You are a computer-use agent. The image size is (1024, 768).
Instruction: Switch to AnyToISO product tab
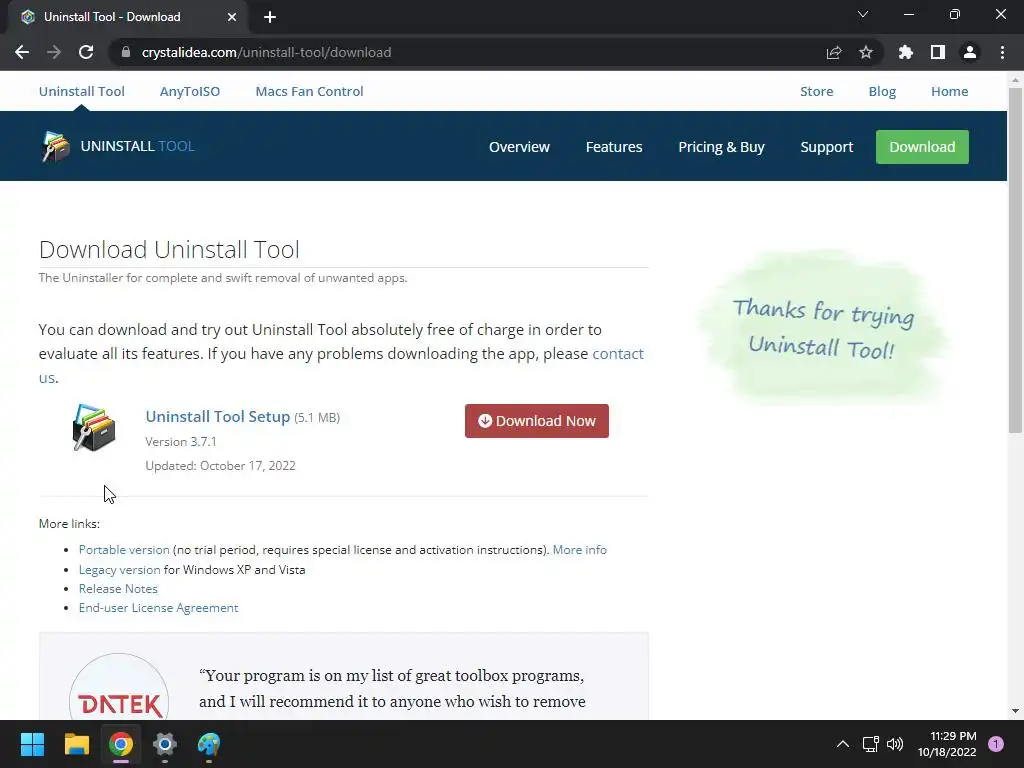190,91
